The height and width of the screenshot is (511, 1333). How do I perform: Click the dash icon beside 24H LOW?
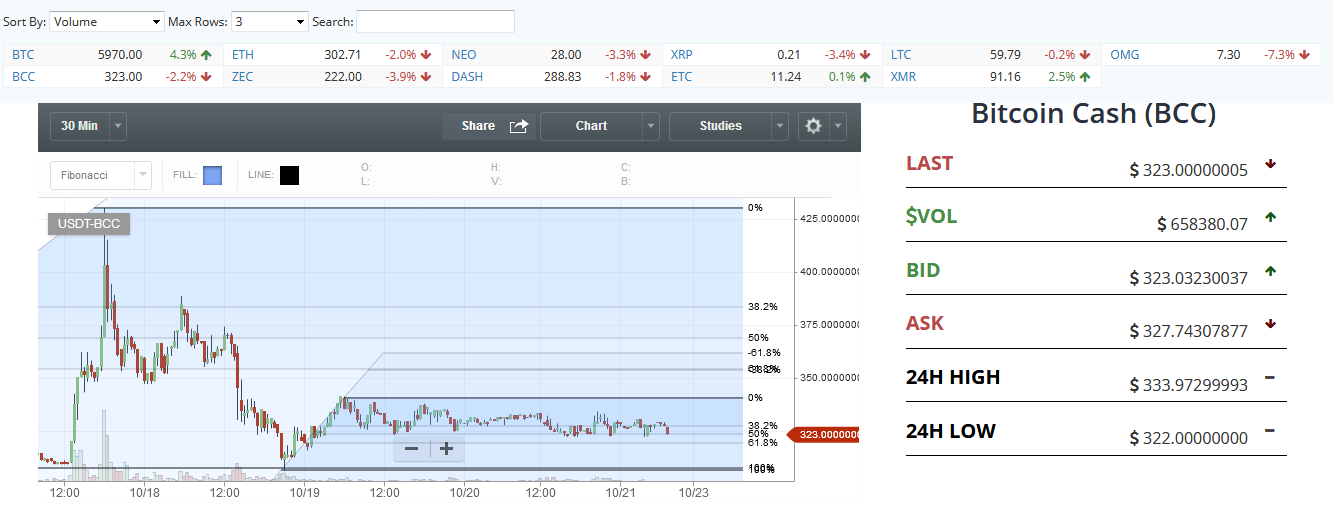(1270, 430)
